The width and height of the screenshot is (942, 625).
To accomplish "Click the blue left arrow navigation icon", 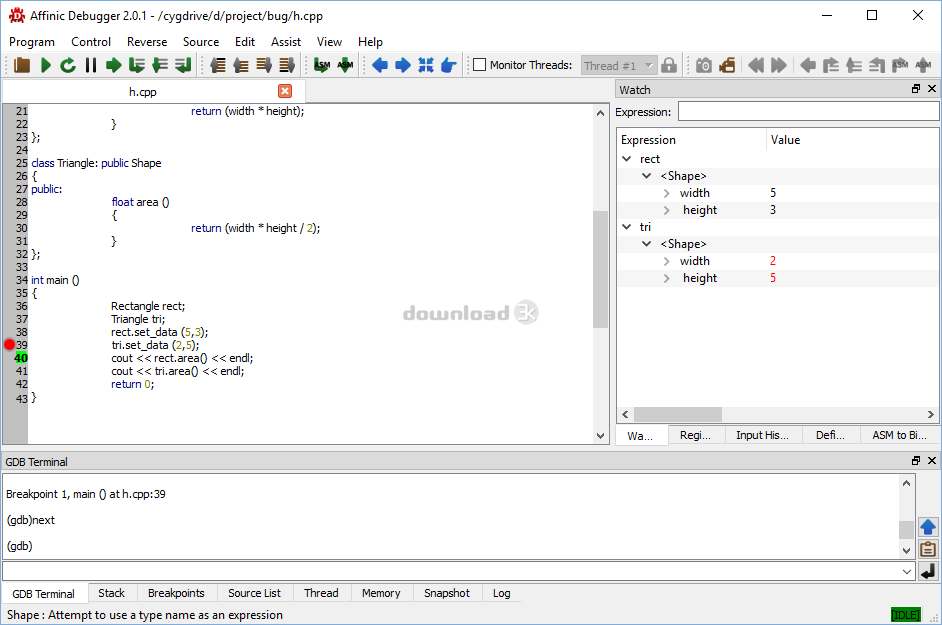I will (x=380, y=66).
